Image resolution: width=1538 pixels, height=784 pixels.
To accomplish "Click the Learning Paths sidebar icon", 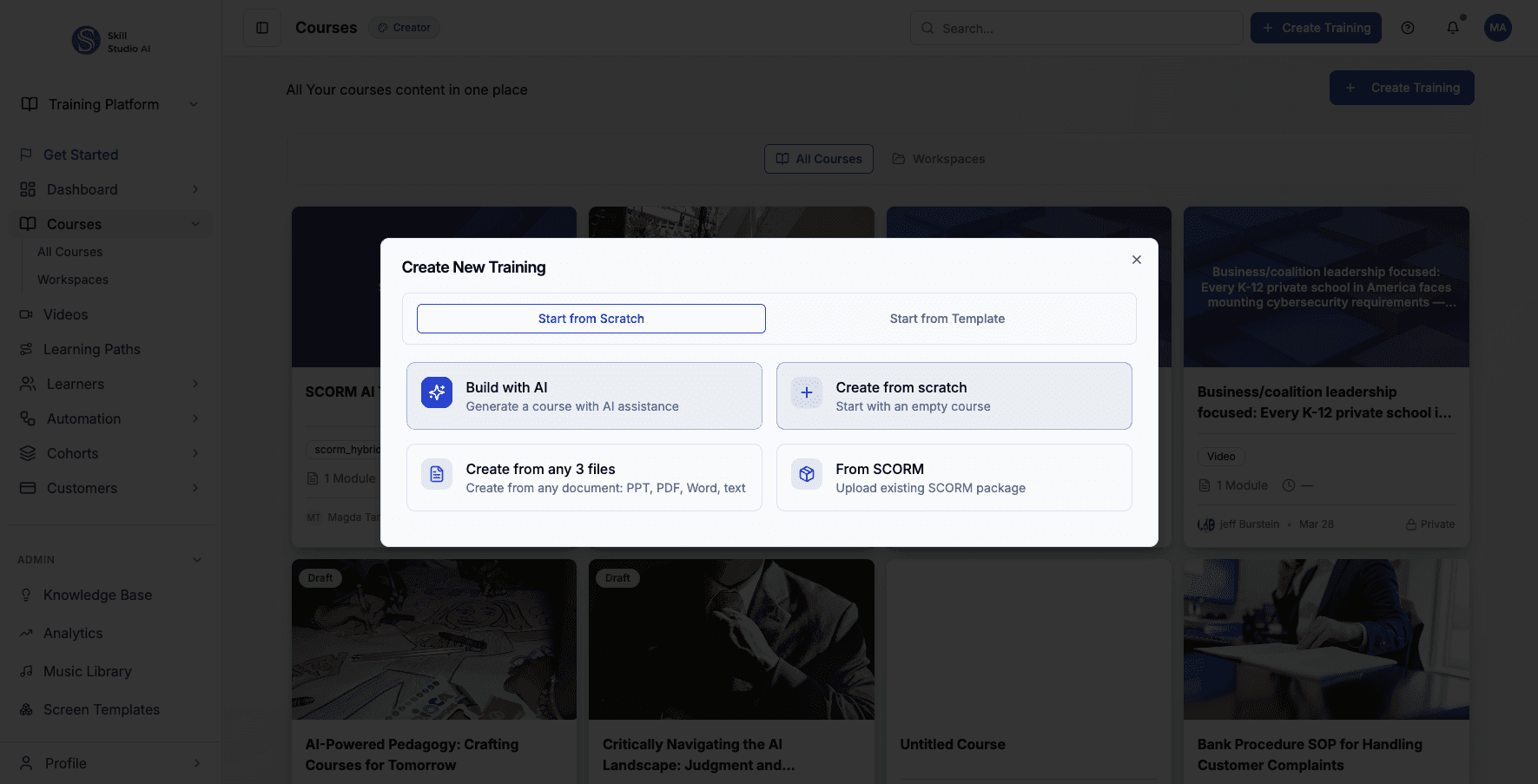I will point(27,349).
